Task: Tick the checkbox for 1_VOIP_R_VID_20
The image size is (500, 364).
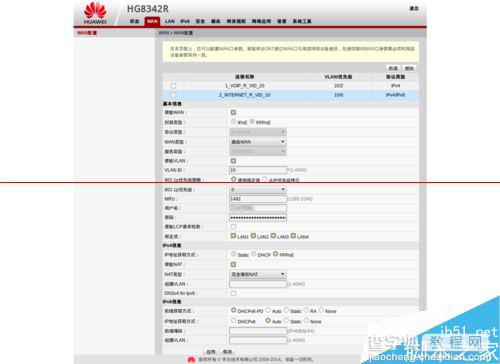Action: 173,86
